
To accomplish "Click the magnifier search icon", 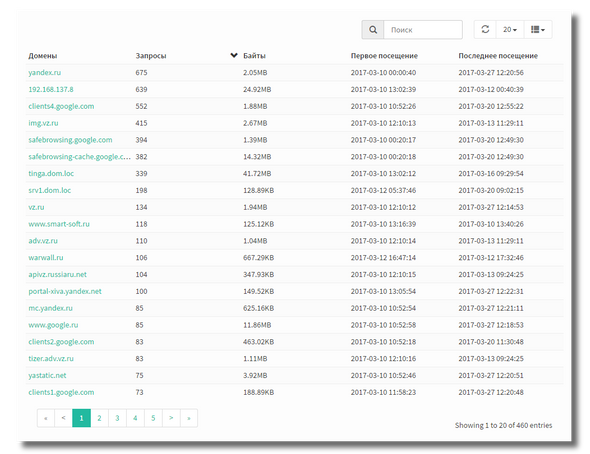I will tap(373, 30).
